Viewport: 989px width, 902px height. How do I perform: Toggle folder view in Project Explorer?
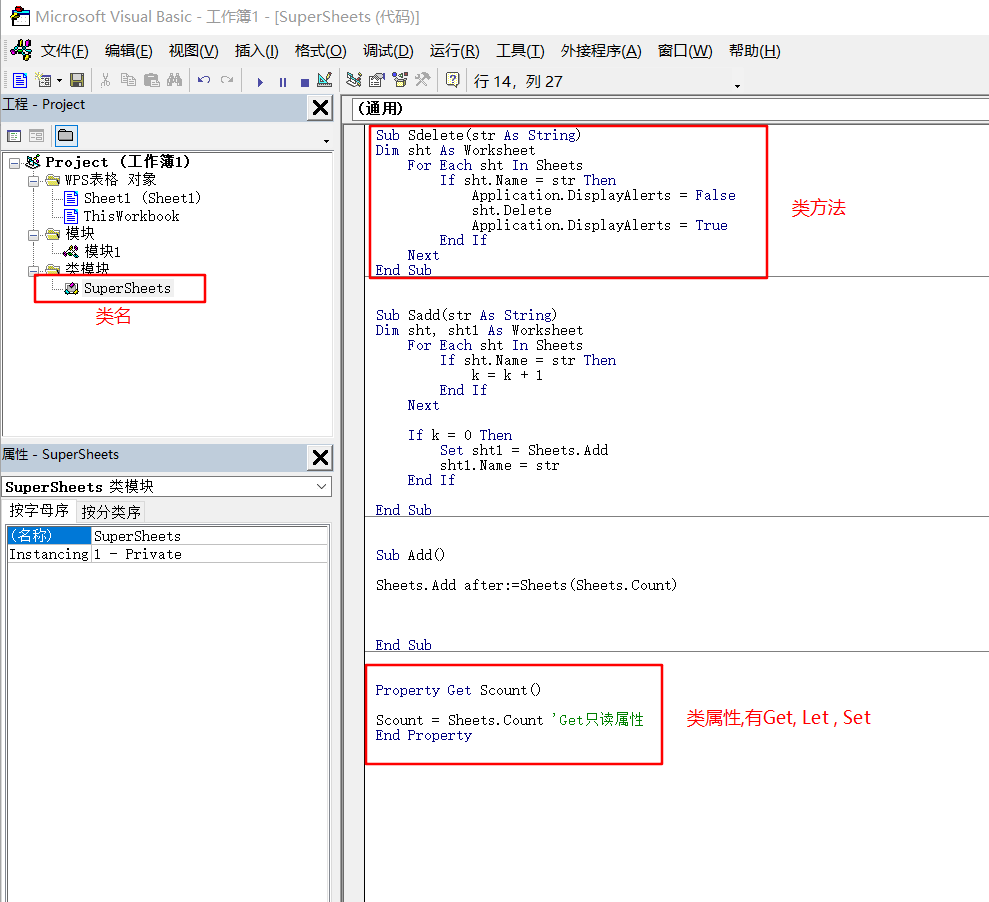pyautogui.click(x=66, y=135)
